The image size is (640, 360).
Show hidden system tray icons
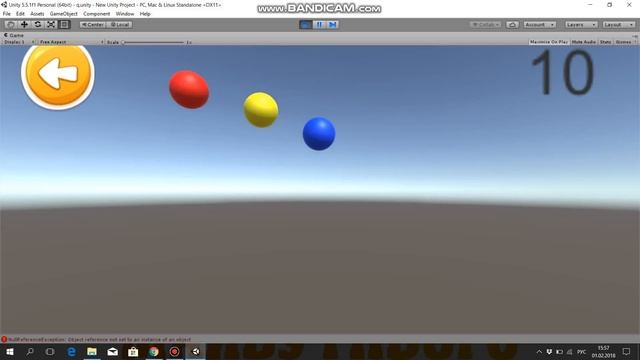click(x=539, y=352)
